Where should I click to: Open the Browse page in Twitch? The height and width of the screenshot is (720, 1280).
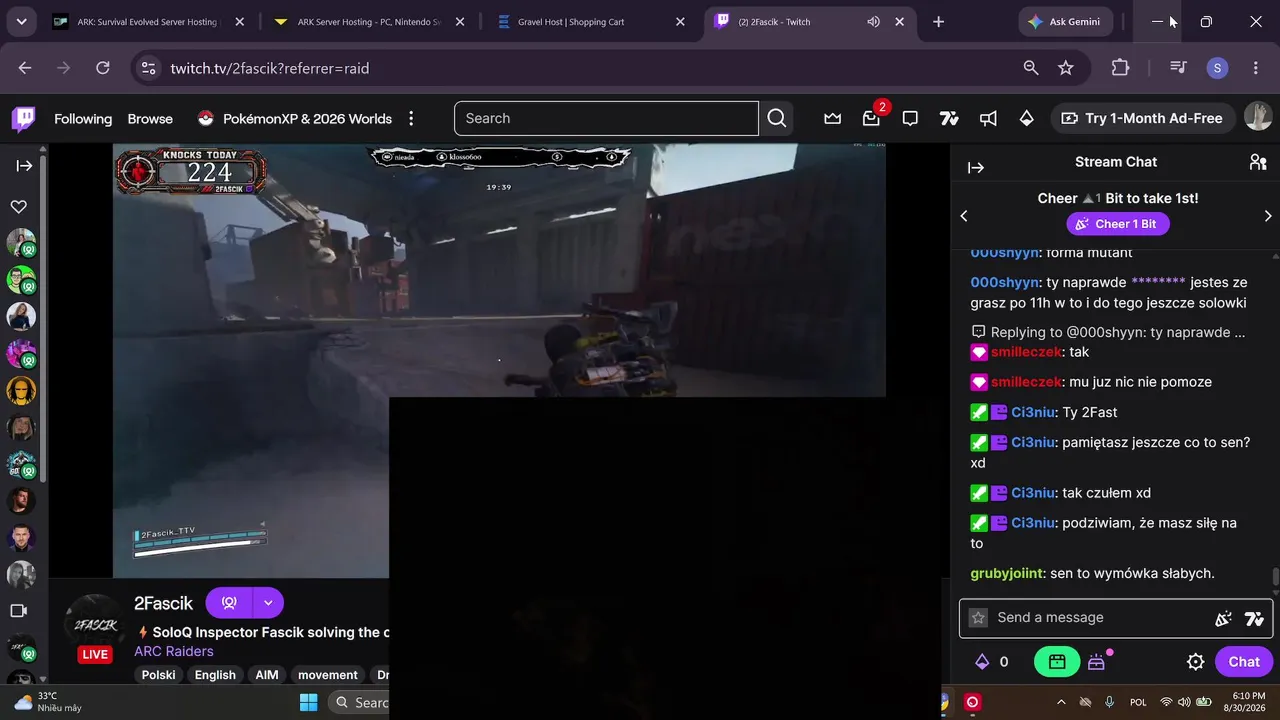click(150, 119)
